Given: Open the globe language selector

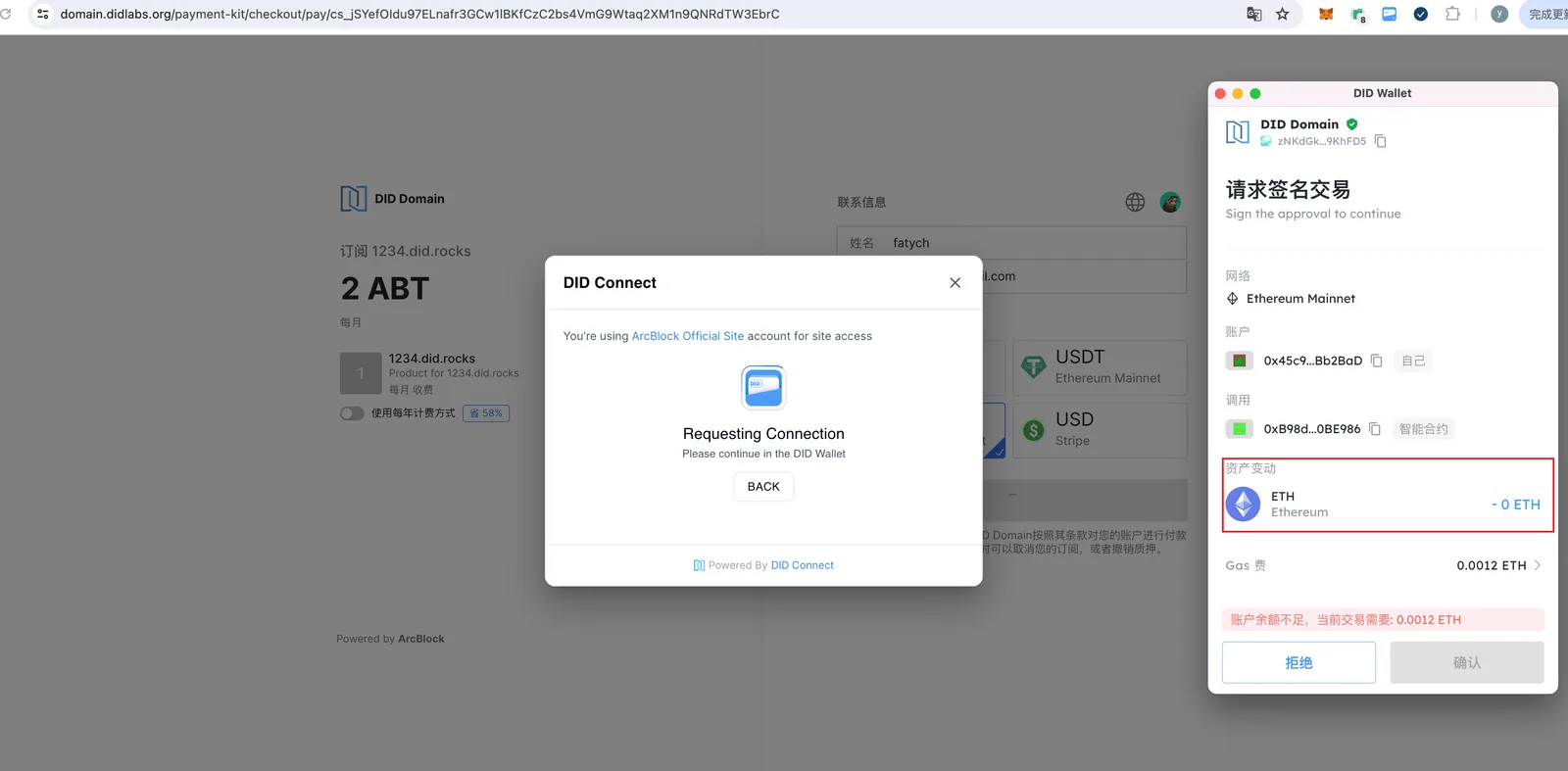Looking at the screenshot, I should pos(1135,202).
